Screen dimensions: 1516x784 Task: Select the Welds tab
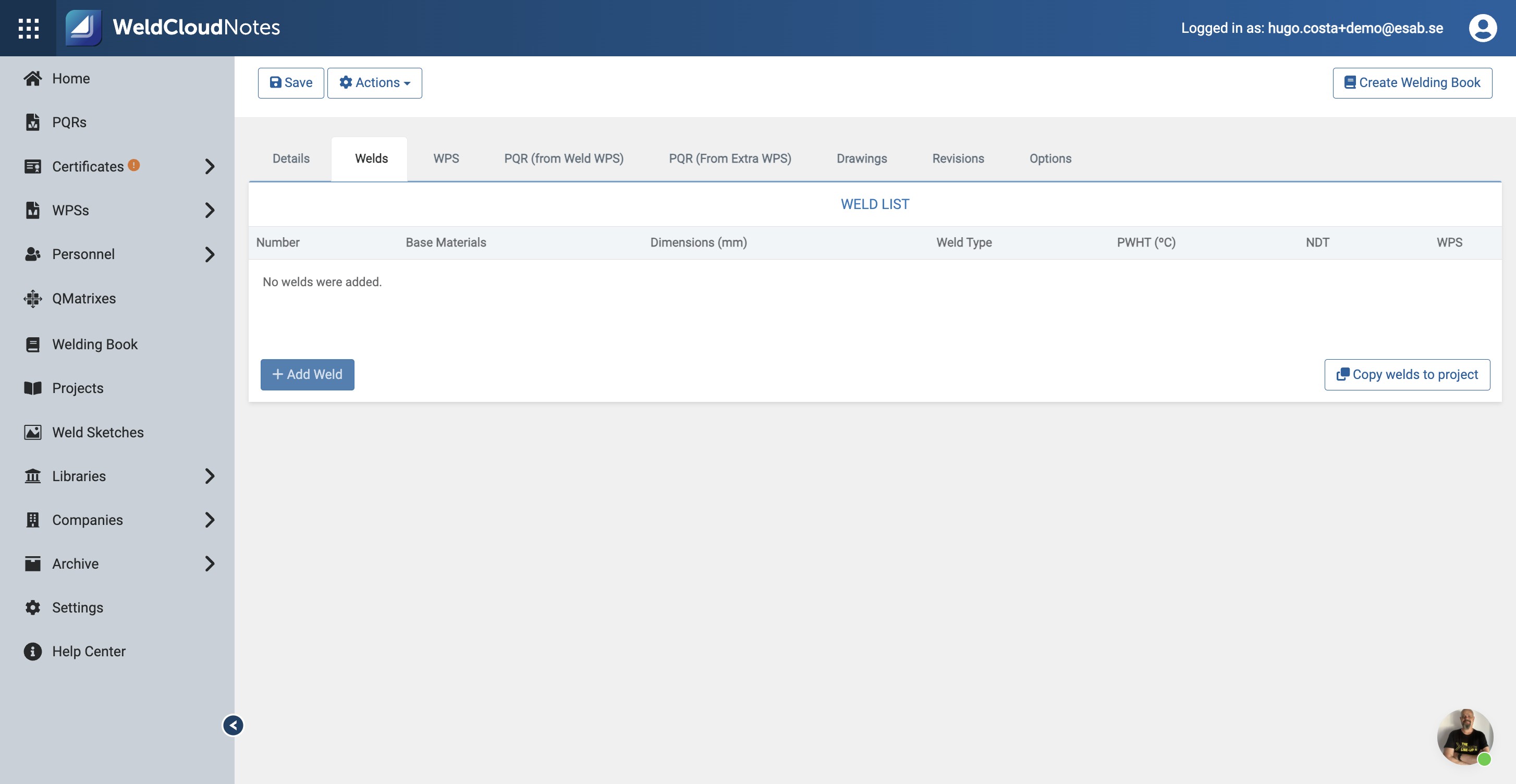[x=371, y=159]
